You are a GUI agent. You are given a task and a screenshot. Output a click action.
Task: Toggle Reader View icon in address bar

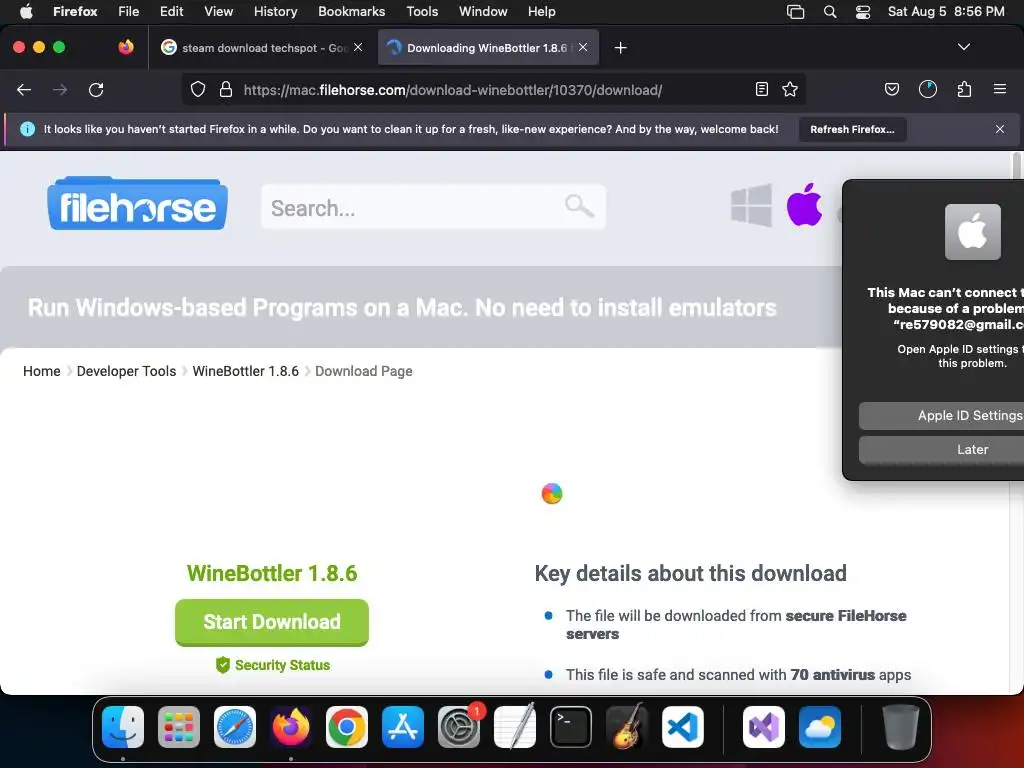[x=761, y=89]
